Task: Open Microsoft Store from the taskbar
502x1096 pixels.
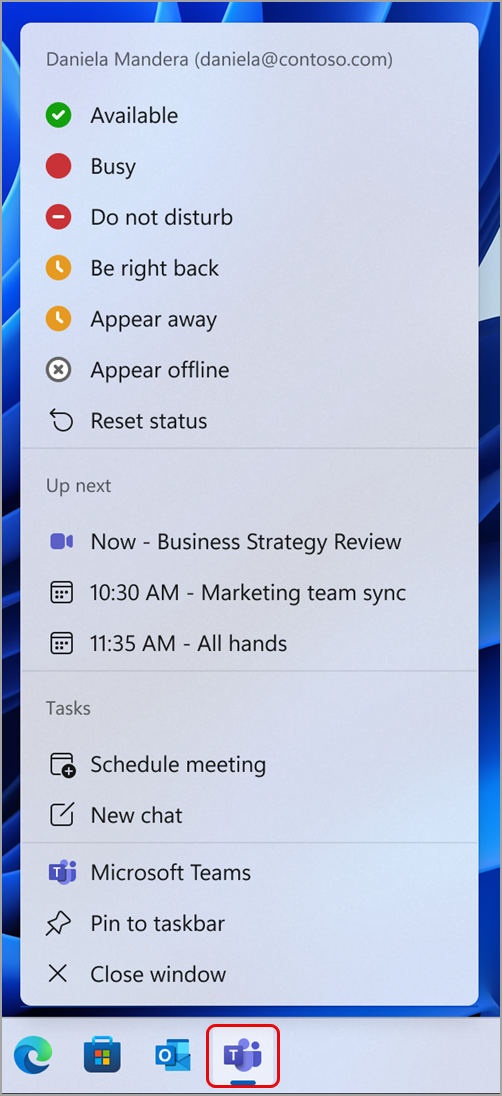Action: (x=102, y=1055)
